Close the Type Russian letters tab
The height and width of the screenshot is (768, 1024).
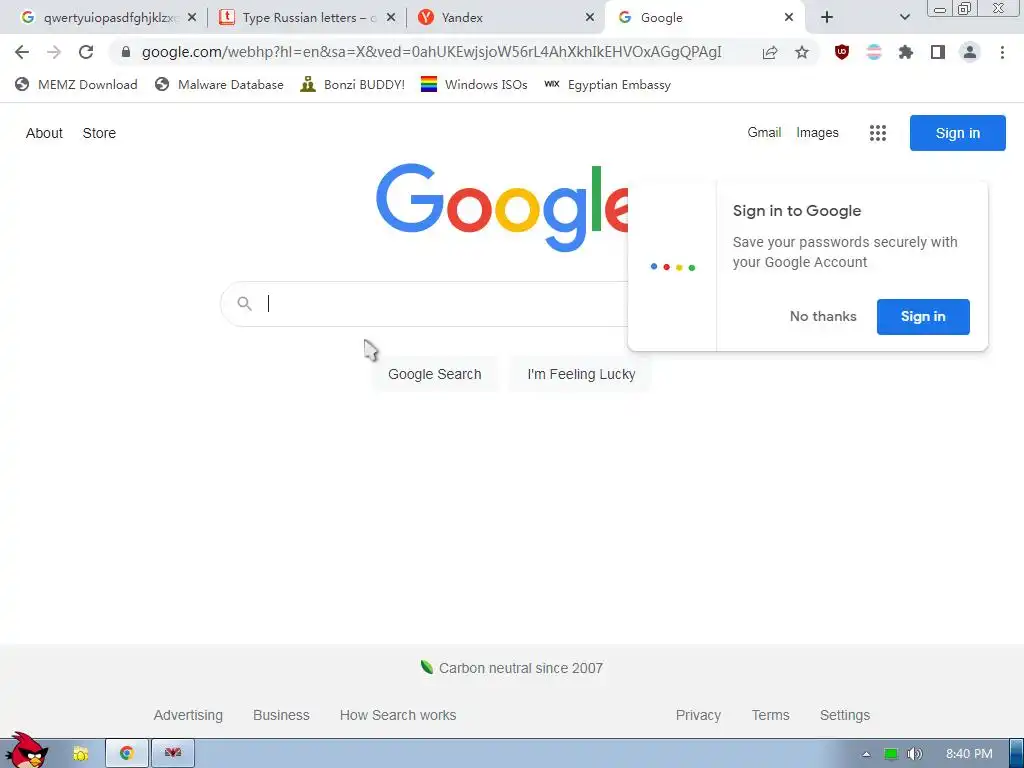(x=391, y=18)
